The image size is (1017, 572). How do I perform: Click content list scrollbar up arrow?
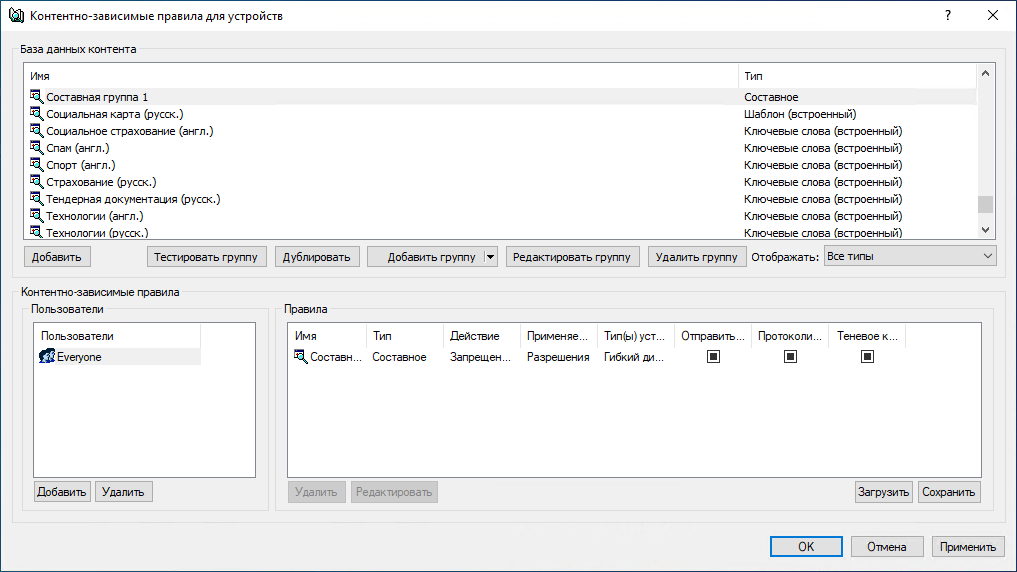[x=985, y=73]
